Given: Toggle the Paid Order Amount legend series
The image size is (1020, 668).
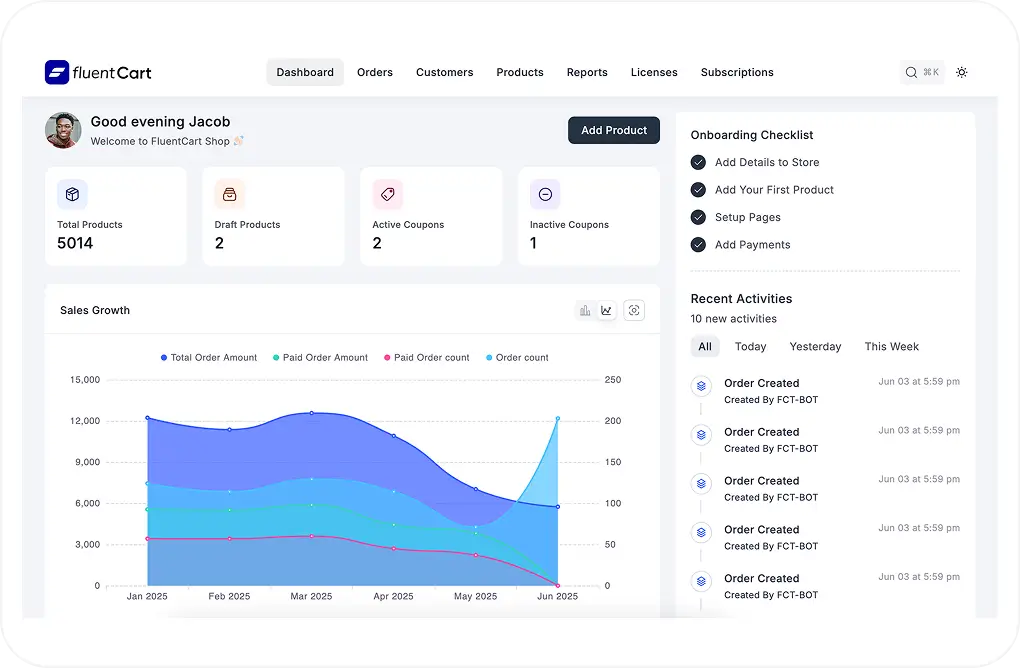Looking at the screenshot, I should tap(319, 357).
